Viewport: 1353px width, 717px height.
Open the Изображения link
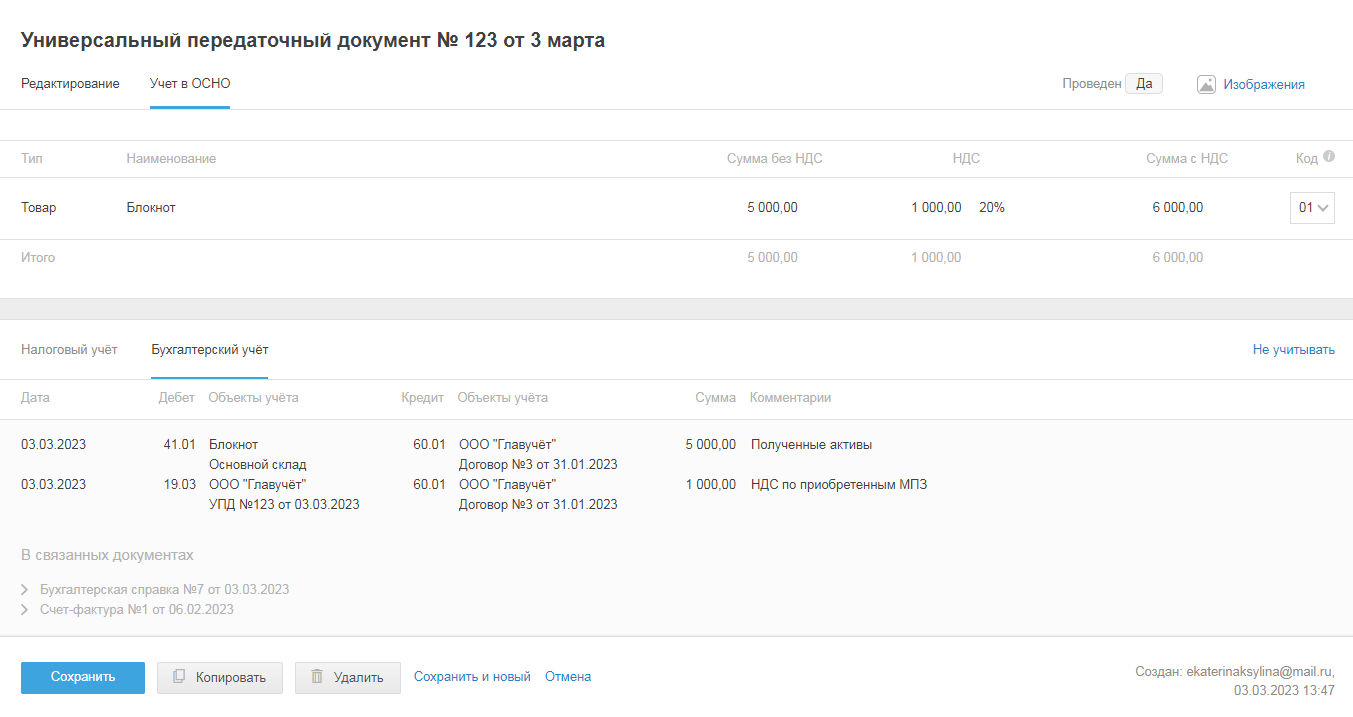point(1264,85)
